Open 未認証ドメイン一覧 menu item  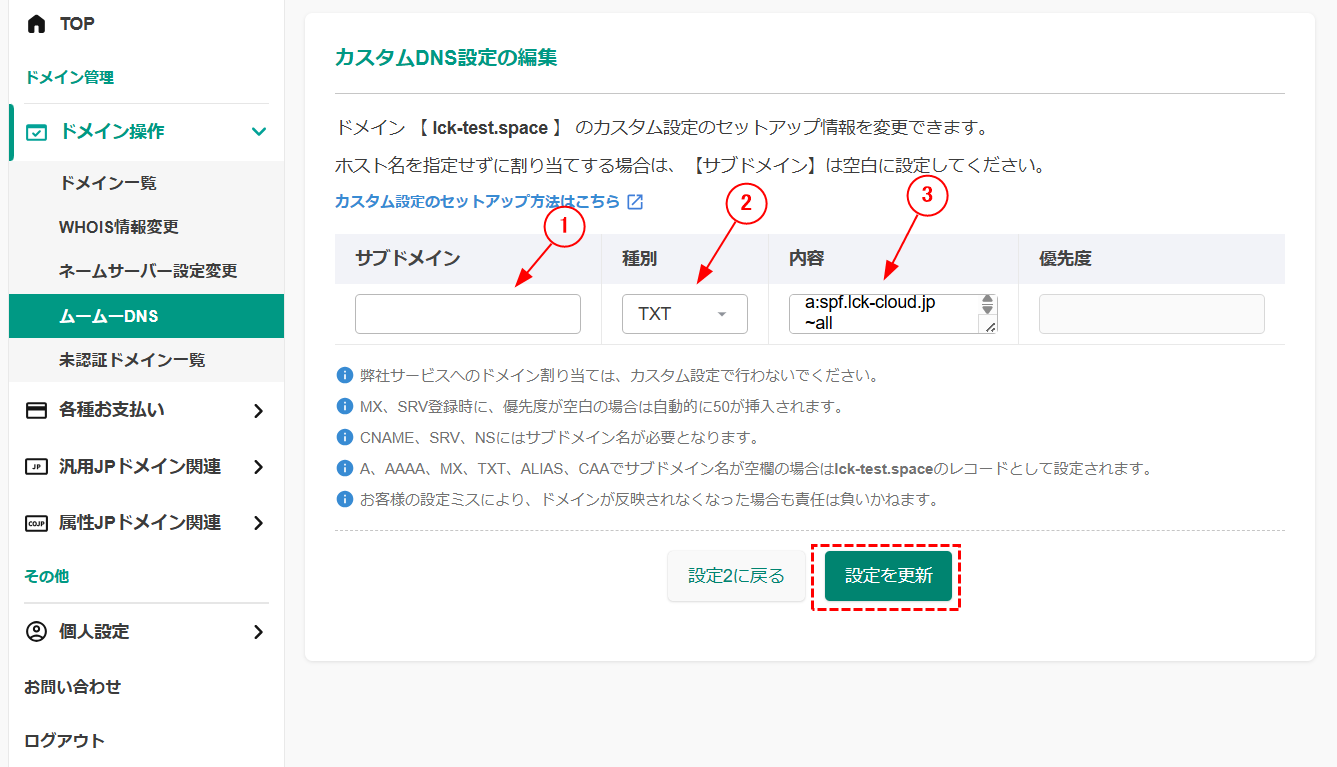132,360
